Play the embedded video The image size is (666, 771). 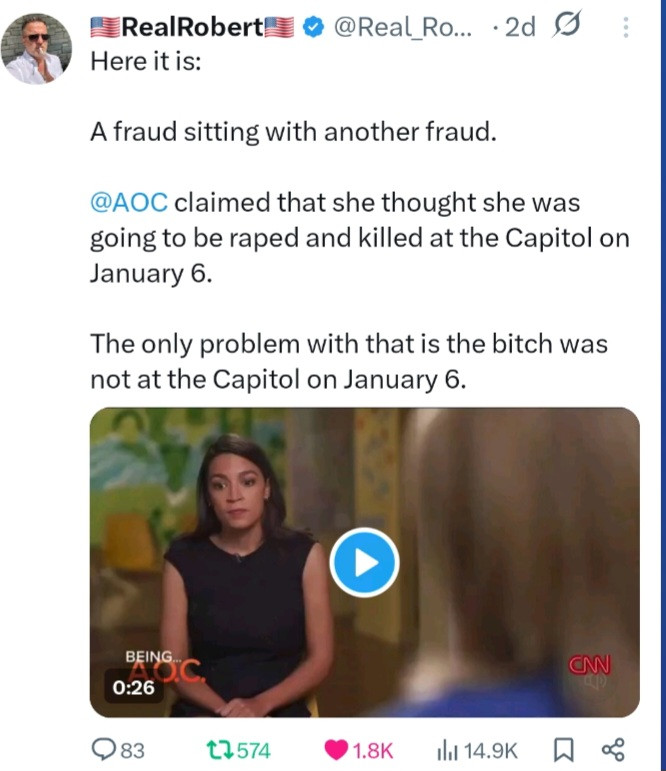[x=364, y=561]
